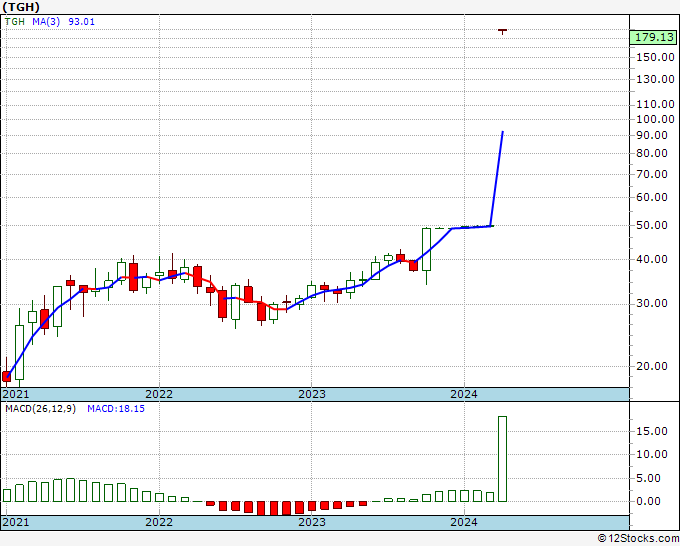Click the 30.00 price axis label

tap(652, 303)
